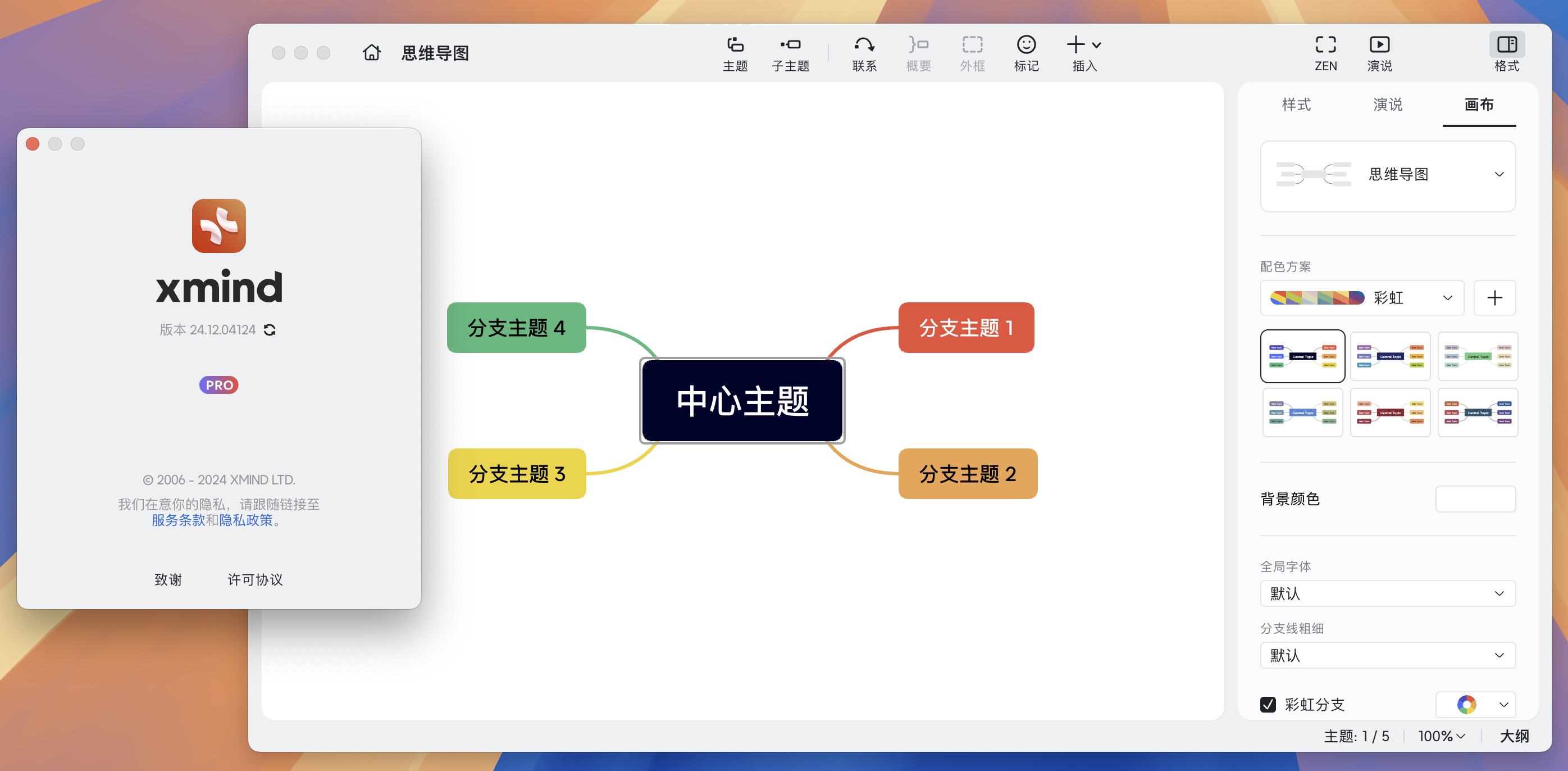1568x771 pixels.
Task: Click the xmind app logo in About window
Action: click(x=218, y=225)
